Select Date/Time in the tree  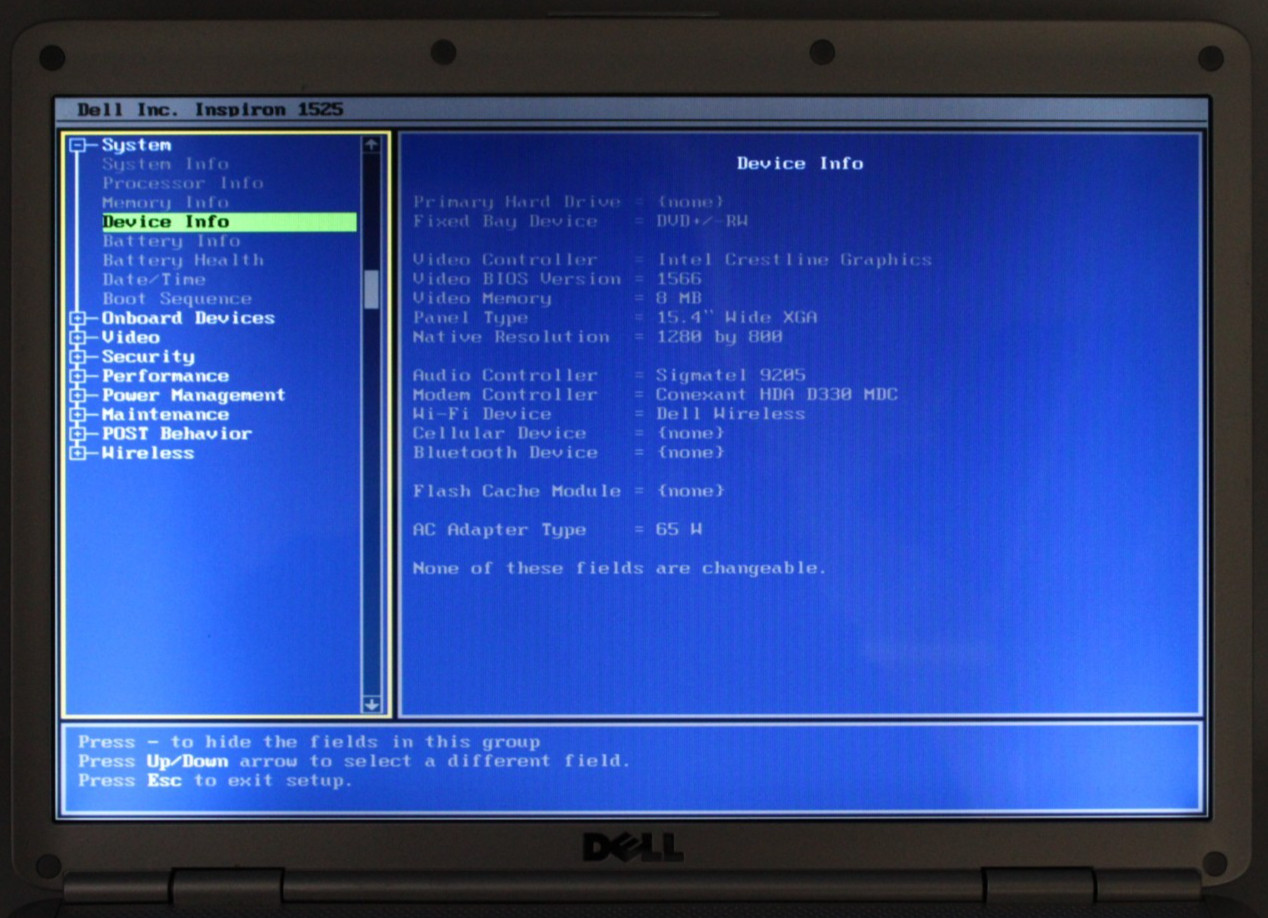(153, 280)
